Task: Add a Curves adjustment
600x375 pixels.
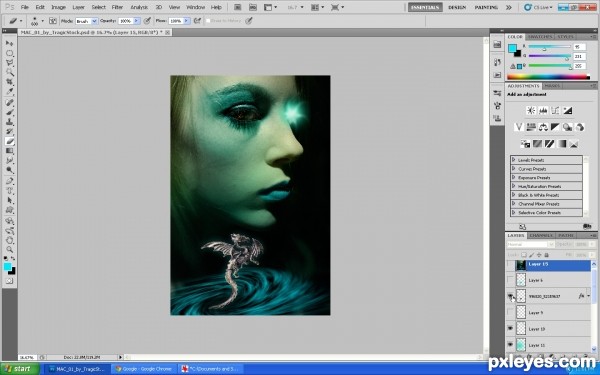Action: click(555, 111)
